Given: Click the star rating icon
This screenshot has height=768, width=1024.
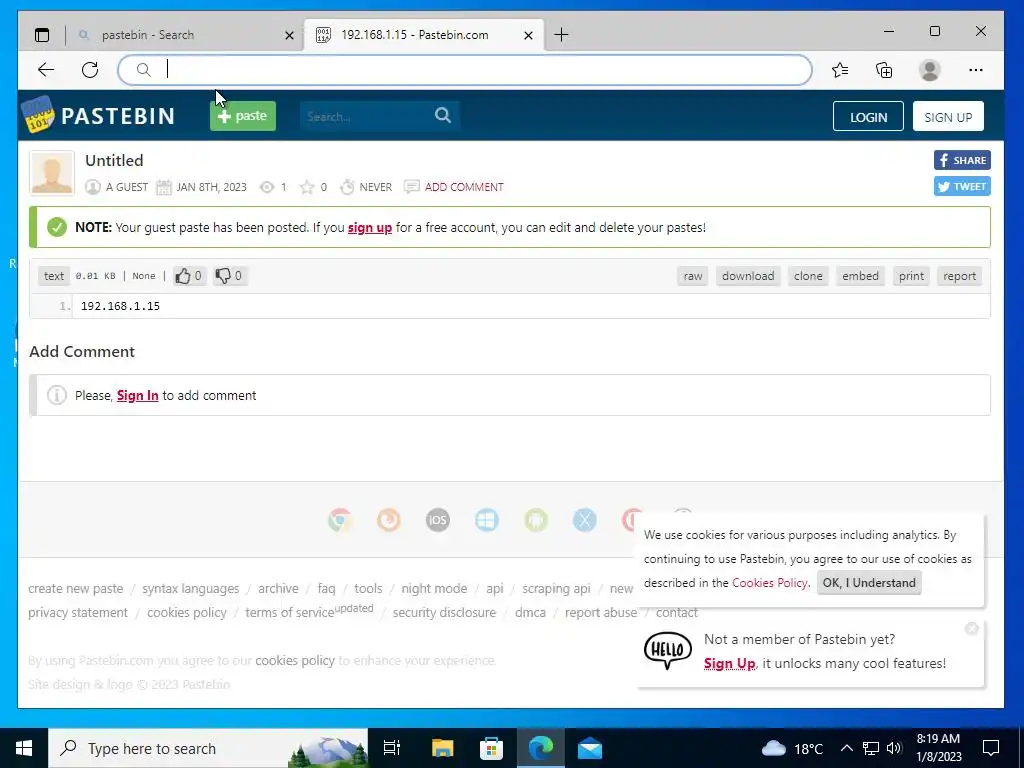Looking at the screenshot, I should [307, 187].
